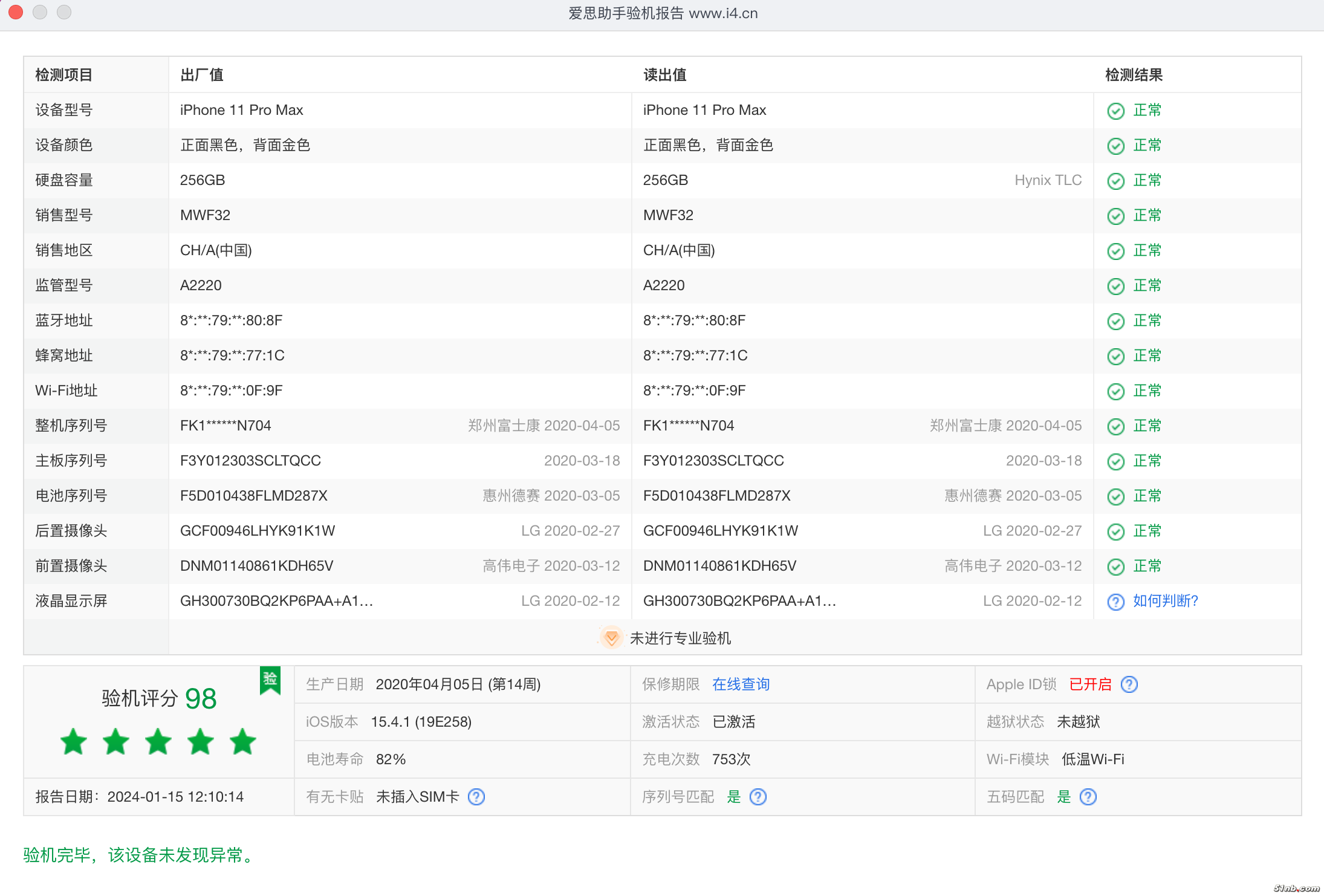Click the 出厂值 column header
Screen dimensions: 1324x896
click(202, 75)
